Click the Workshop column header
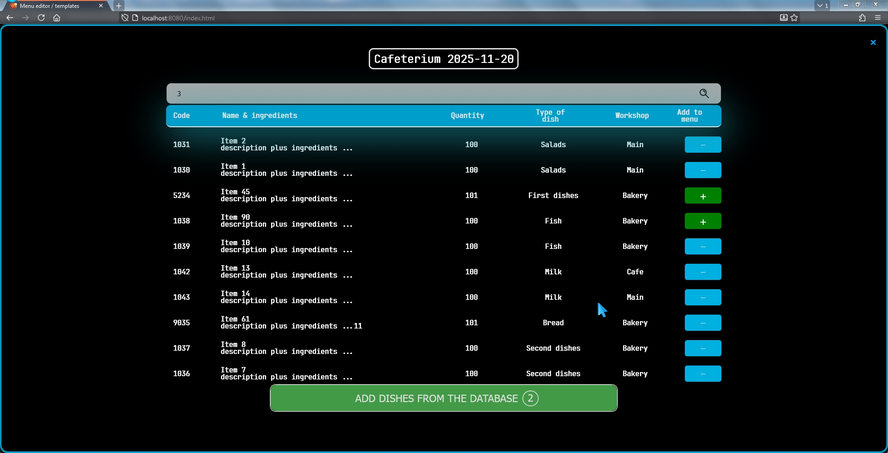The height and width of the screenshot is (453, 888). tap(632, 116)
